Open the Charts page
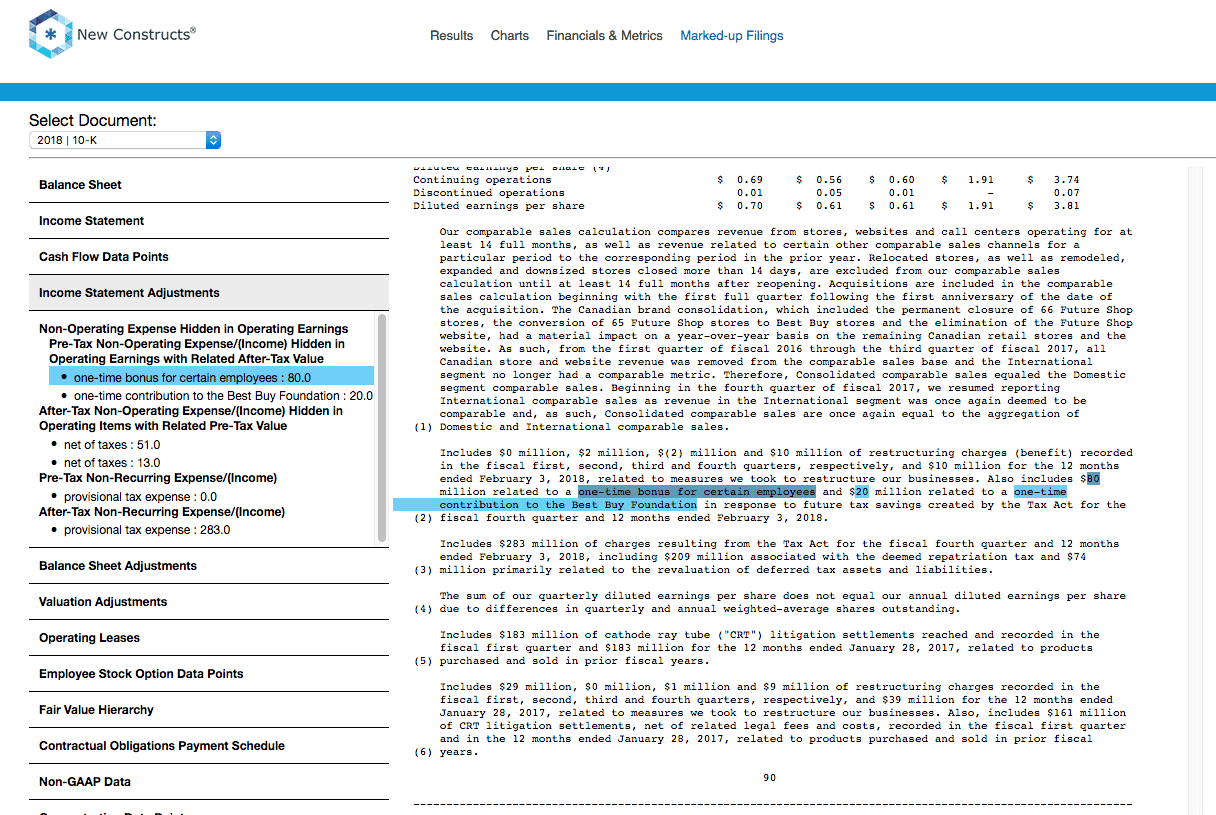 pos(510,35)
